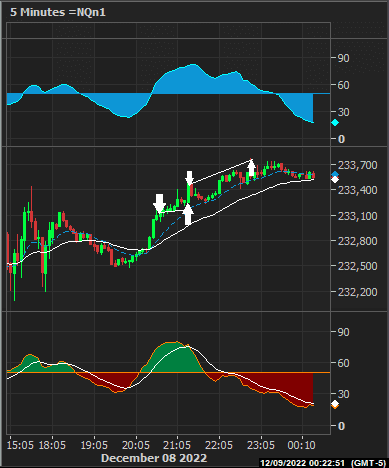Click the 232,500 price axis label
This screenshot has width=389, height=468.
tap(358, 266)
